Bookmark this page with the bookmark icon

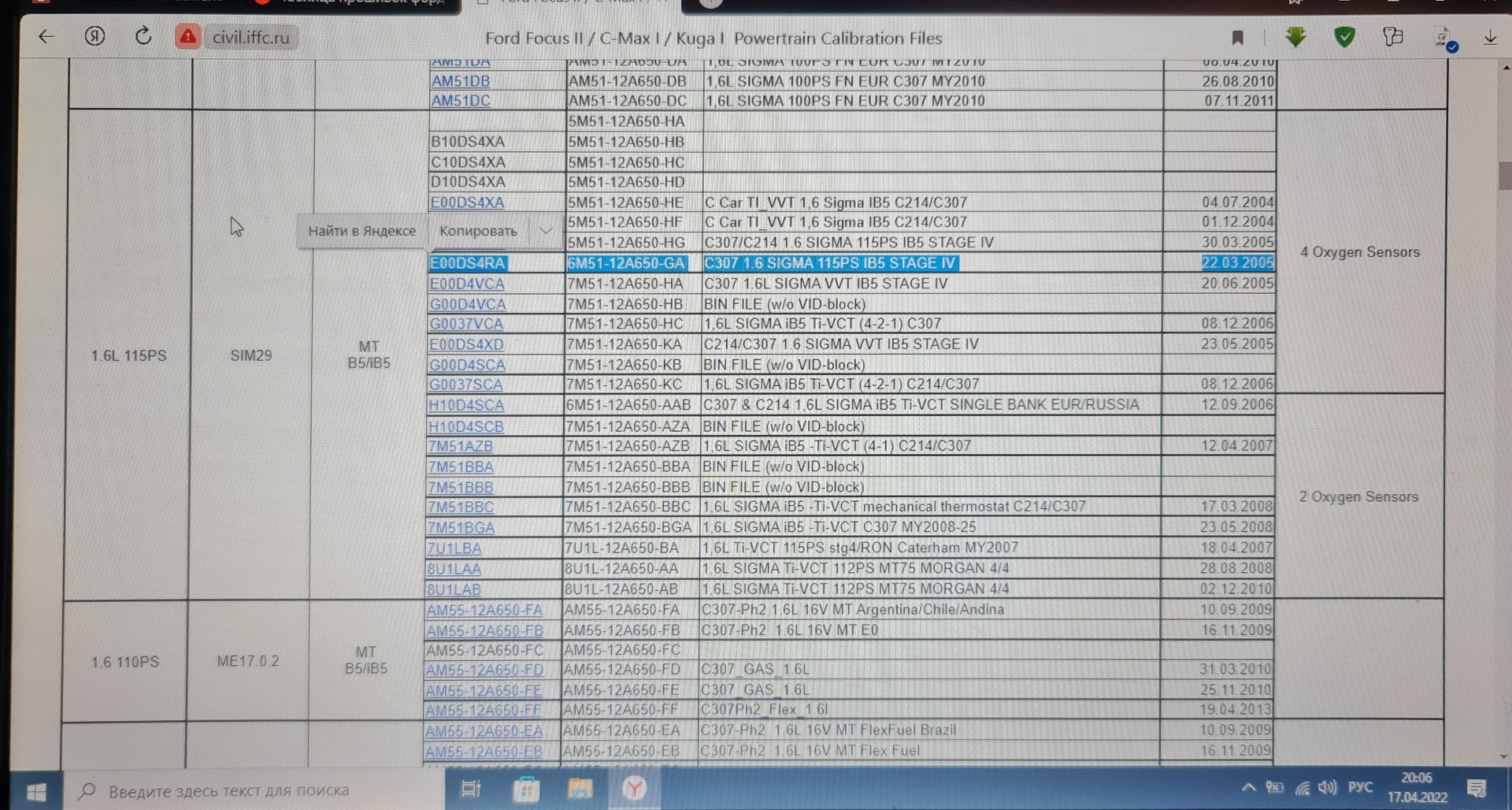click(x=1237, y=38)
